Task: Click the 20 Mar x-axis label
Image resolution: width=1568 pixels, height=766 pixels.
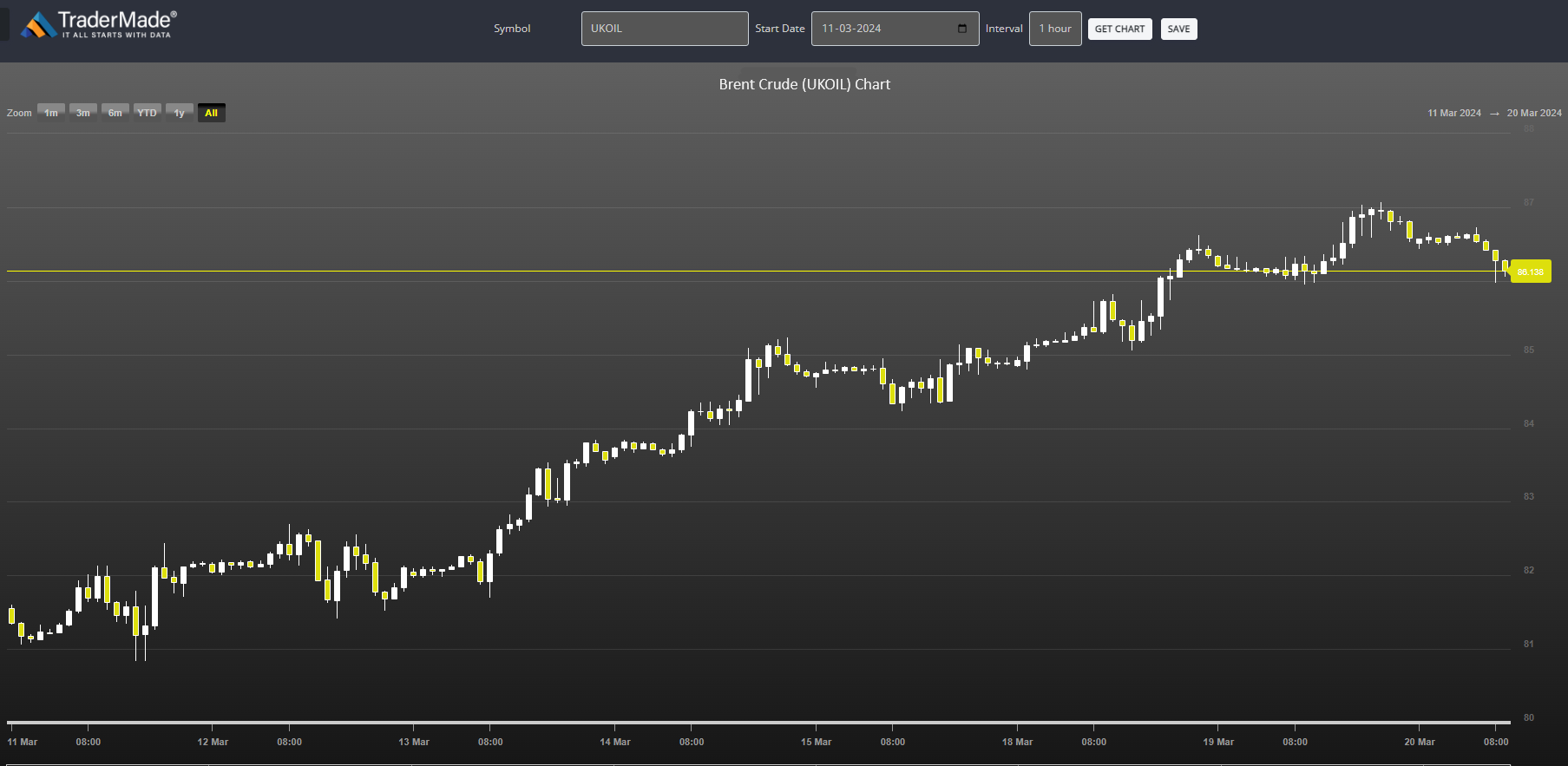Action: point(1420,742)
